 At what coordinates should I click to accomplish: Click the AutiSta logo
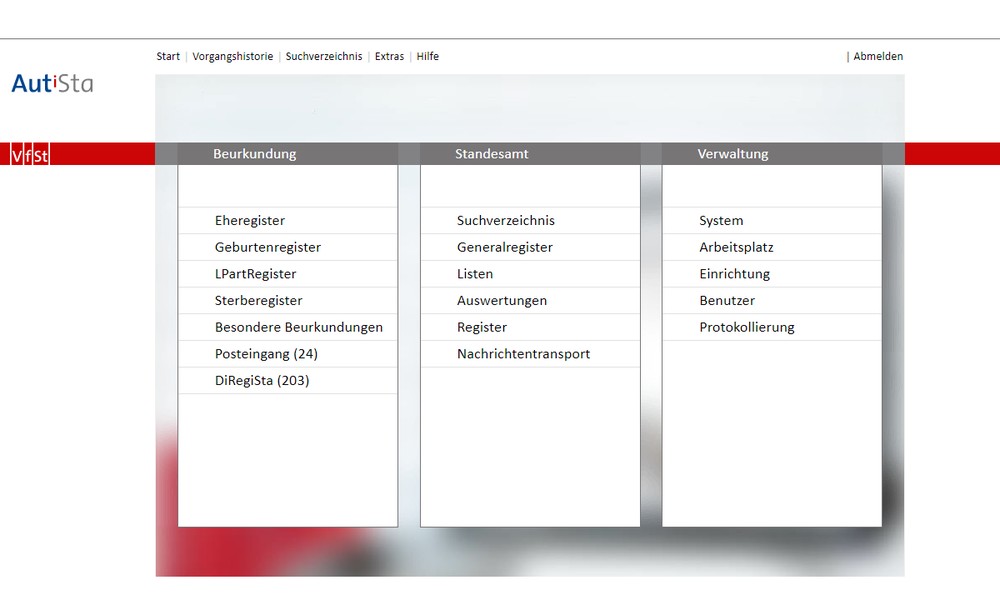52,83
